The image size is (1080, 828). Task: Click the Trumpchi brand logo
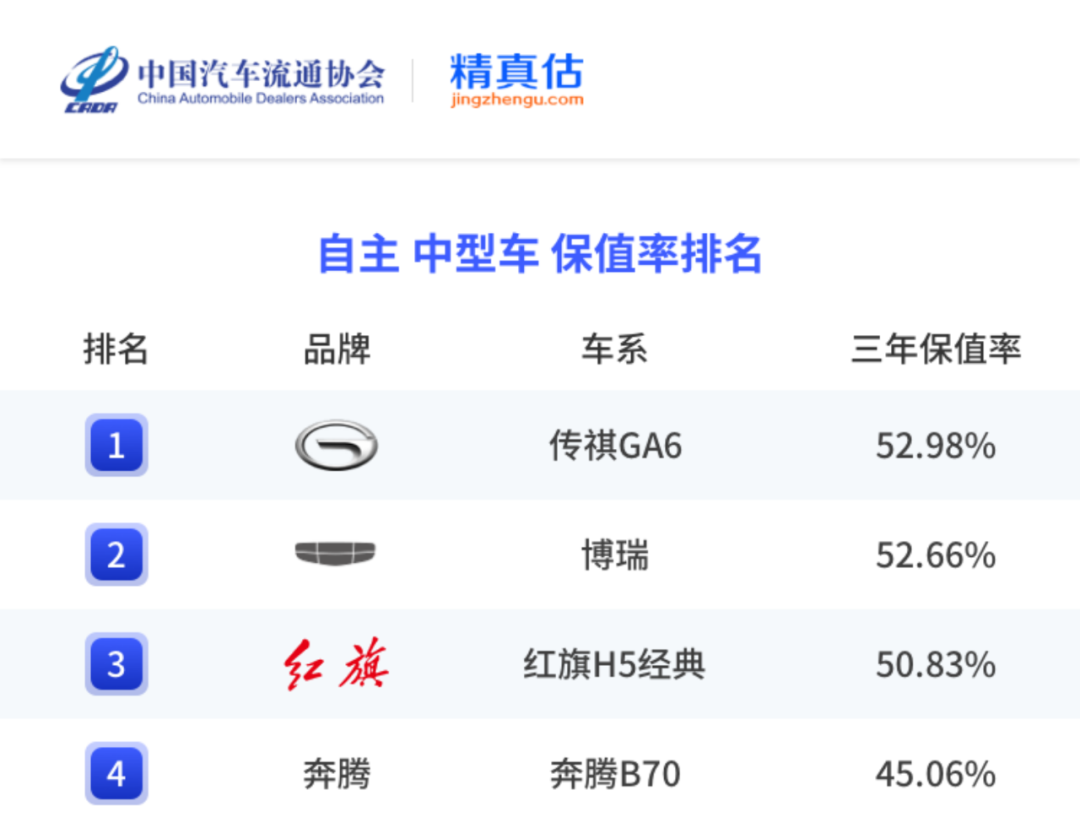coord(336,445)
